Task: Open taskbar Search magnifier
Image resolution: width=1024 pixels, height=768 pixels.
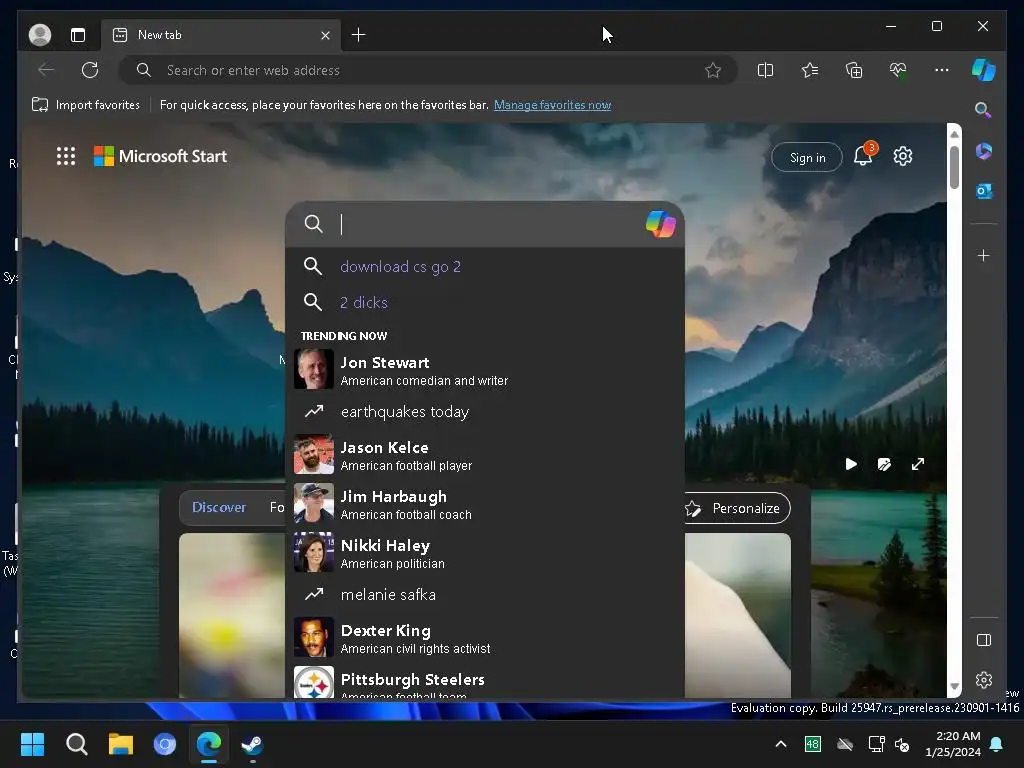Action: (x=76, y=744)
